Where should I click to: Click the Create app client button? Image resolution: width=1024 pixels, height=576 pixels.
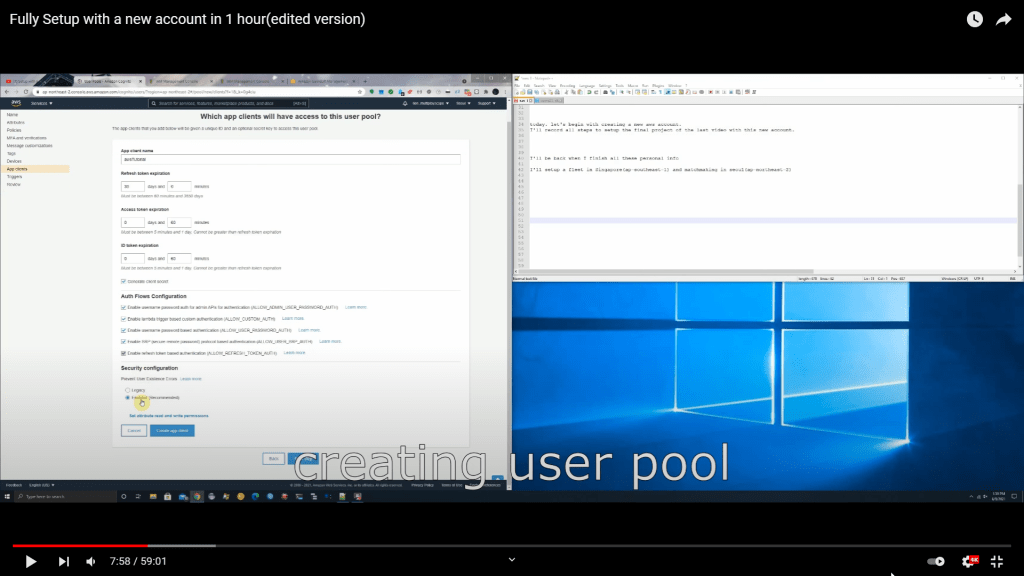(x=171, y=430)
